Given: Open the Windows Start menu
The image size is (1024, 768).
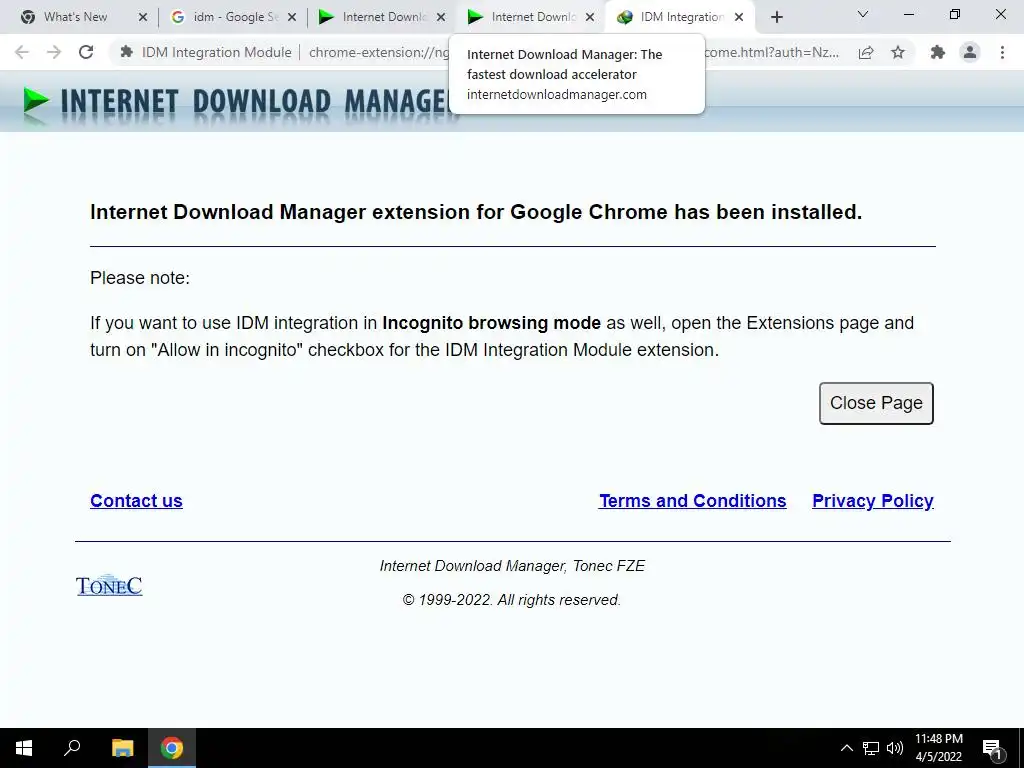Looking at the screenshot, I should (24, 748).
